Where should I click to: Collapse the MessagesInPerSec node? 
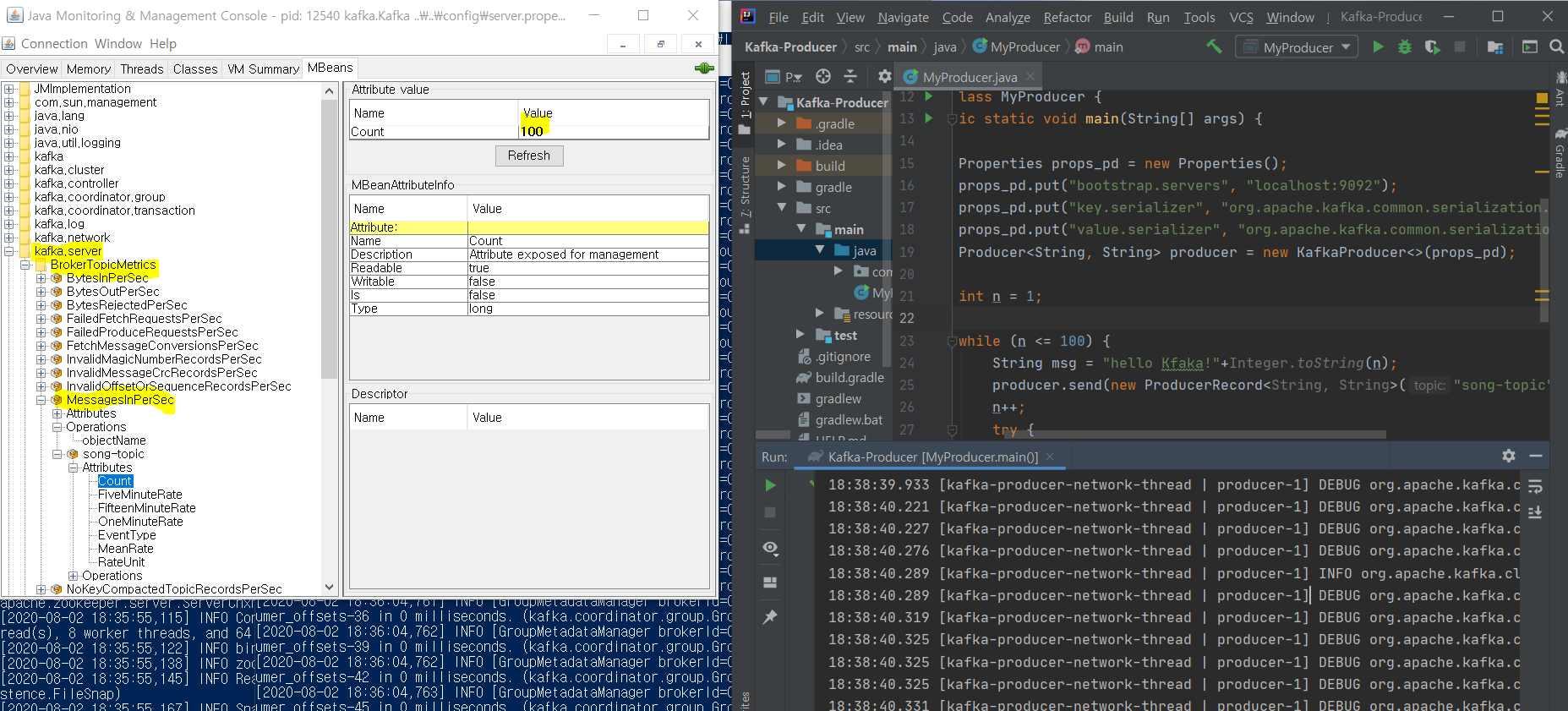[41, 400]
